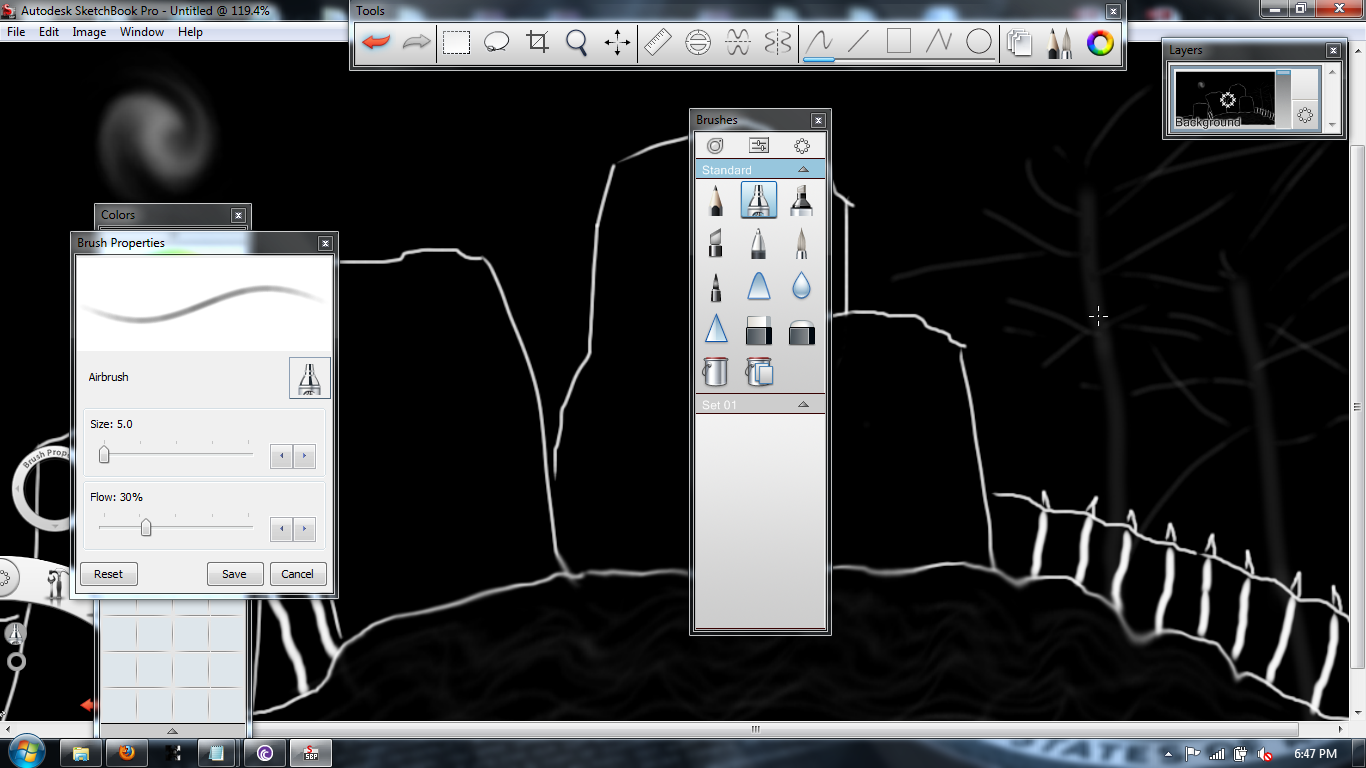Decrease Size with left stepper arrow
Viewport: 1366px width, 768px height.
(282, 456)
